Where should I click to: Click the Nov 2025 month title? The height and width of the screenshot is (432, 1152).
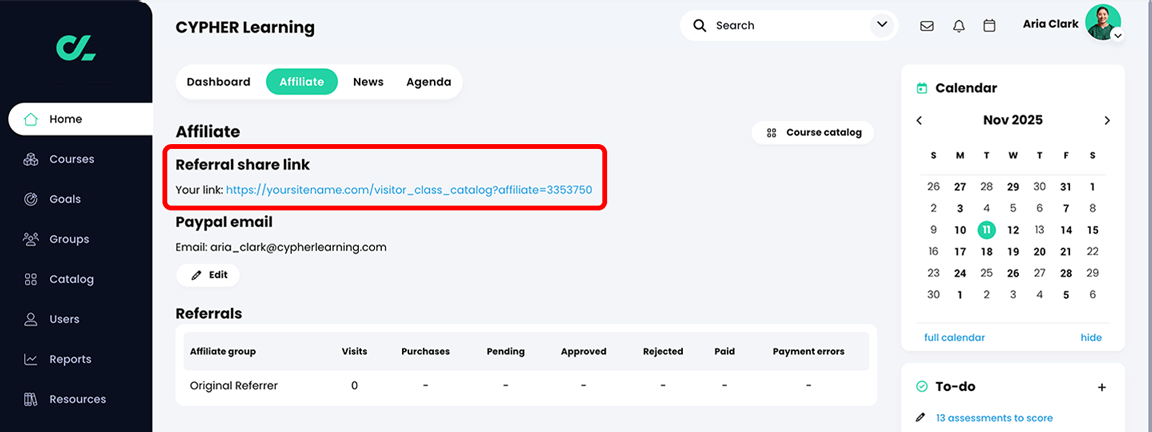(x=1012, y=120)
